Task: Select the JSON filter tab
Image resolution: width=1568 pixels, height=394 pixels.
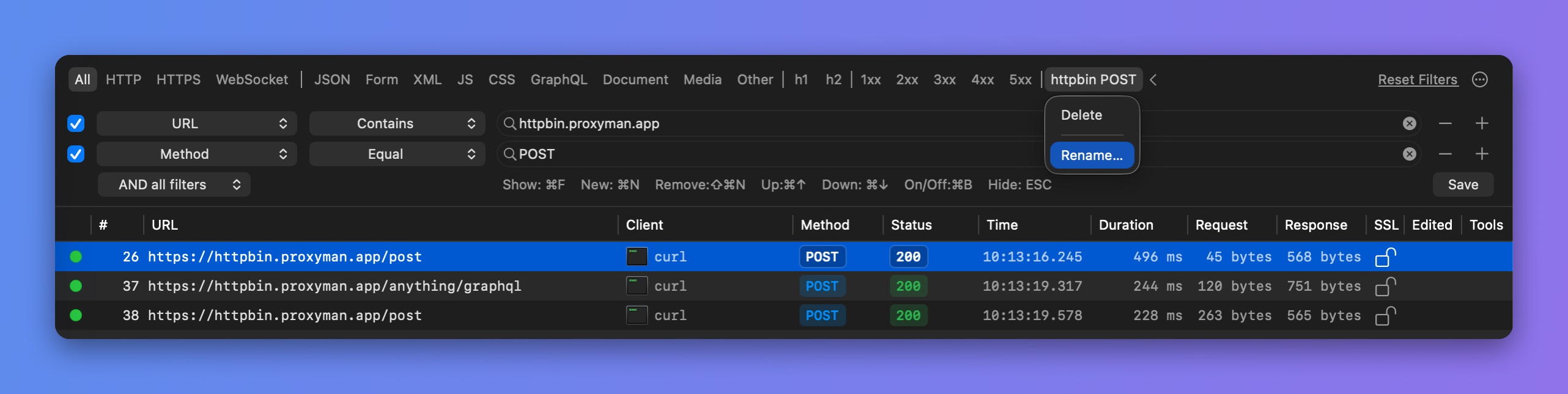Action: (332, 79)
